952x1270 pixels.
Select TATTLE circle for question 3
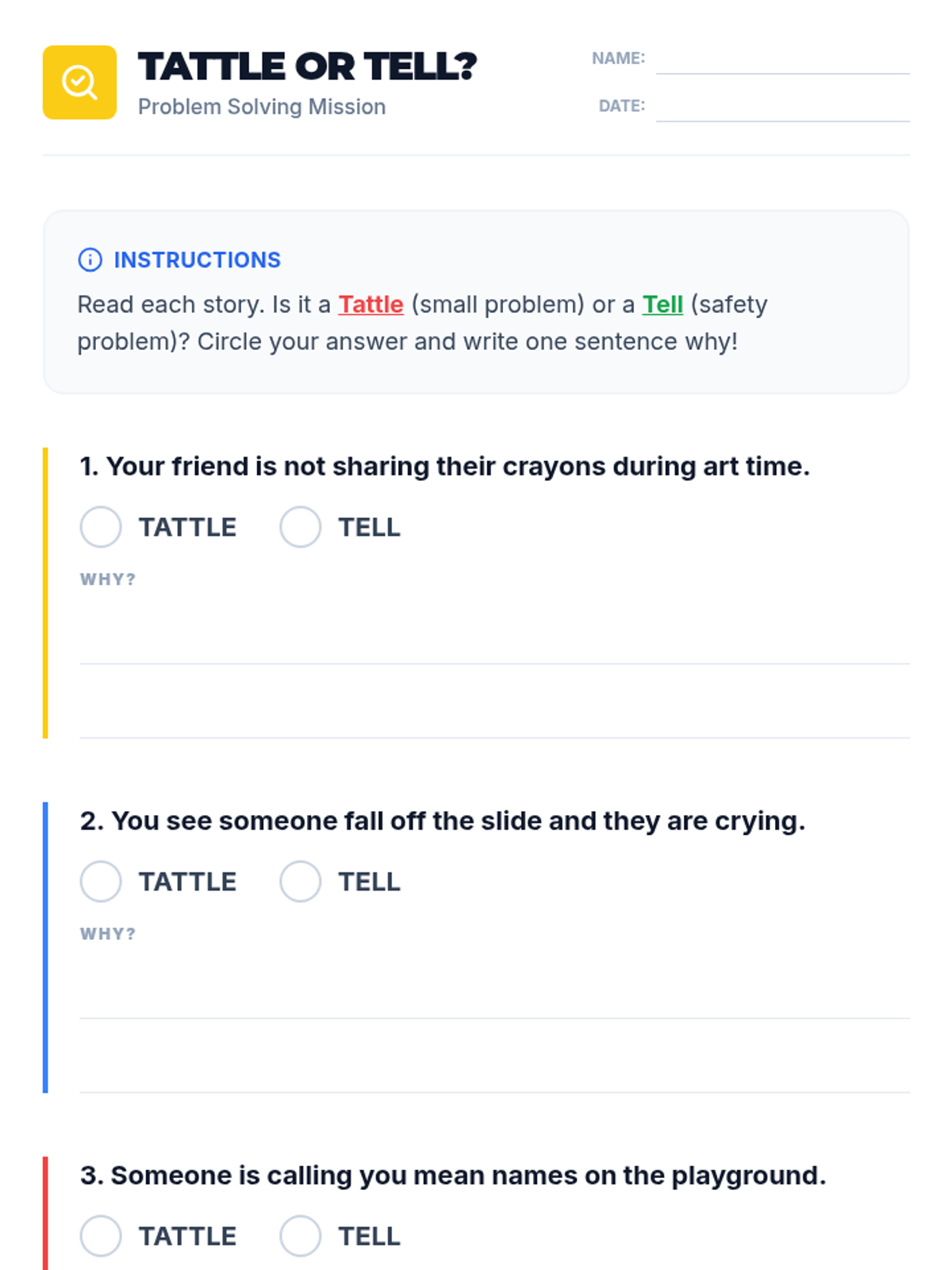tap(101, 1236)
